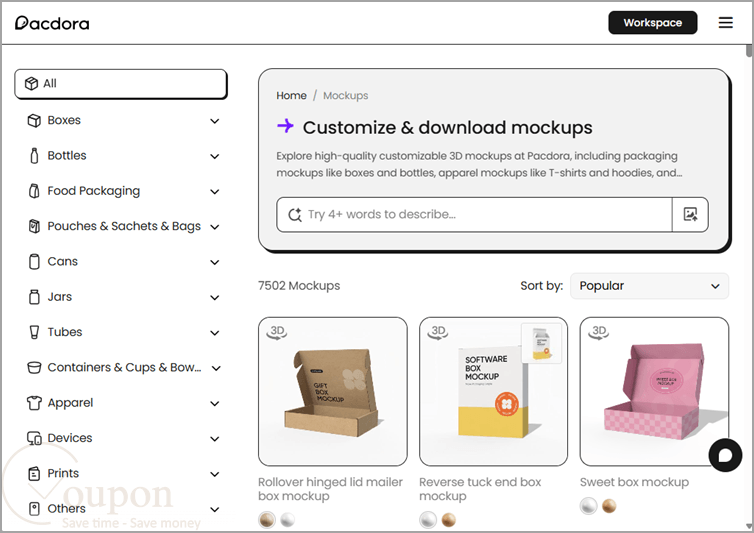Screen dimensions: 754x533
Task: Click the Containers & Cups icon
Action: [x=34, y=368]
